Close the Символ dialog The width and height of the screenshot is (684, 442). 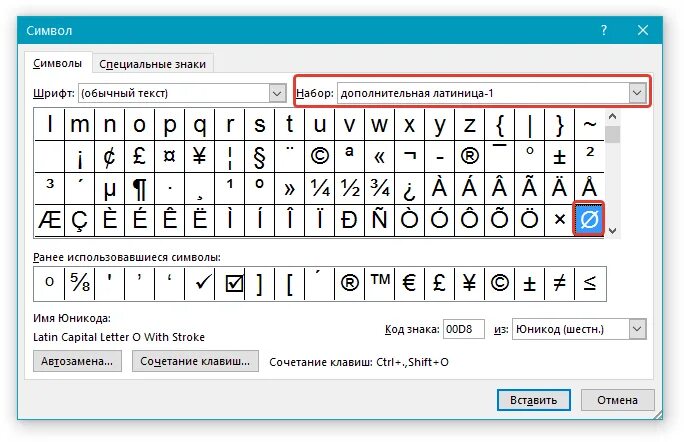point(643,30)
